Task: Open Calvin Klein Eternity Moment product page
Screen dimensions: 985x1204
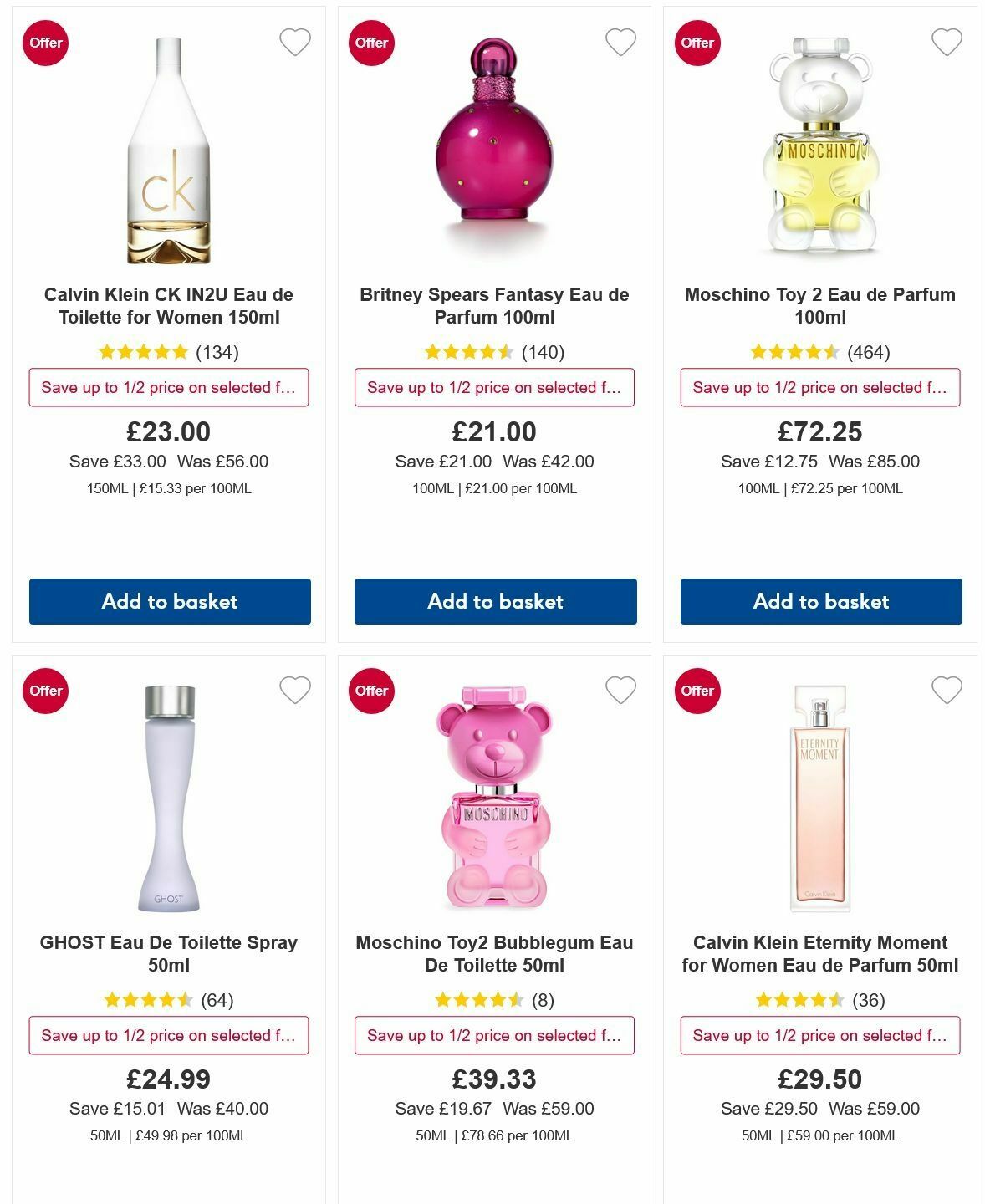Action: pos(819,953)
